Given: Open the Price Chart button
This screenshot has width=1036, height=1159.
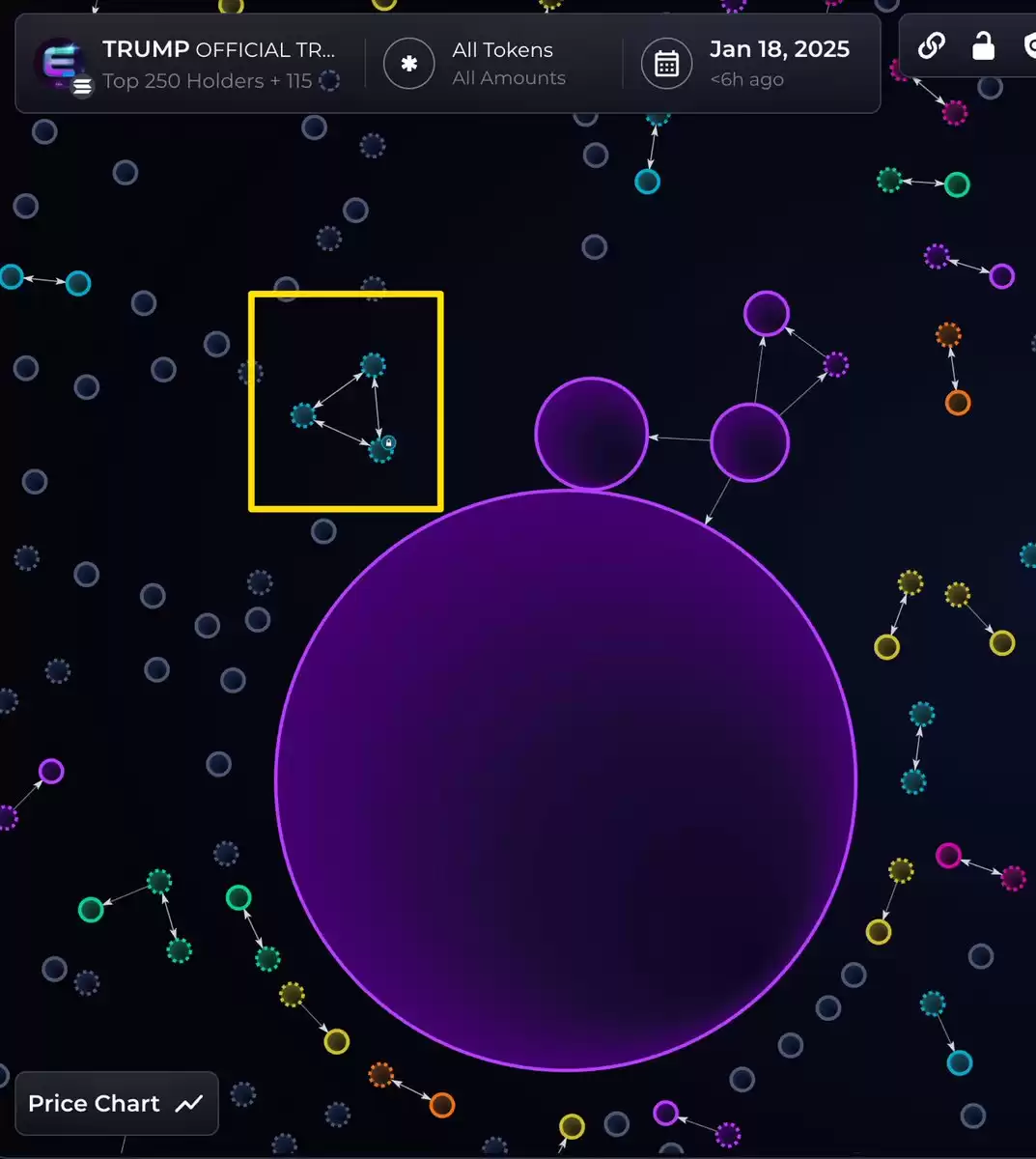Looking at the screenshot, I should click(117, 1103).
